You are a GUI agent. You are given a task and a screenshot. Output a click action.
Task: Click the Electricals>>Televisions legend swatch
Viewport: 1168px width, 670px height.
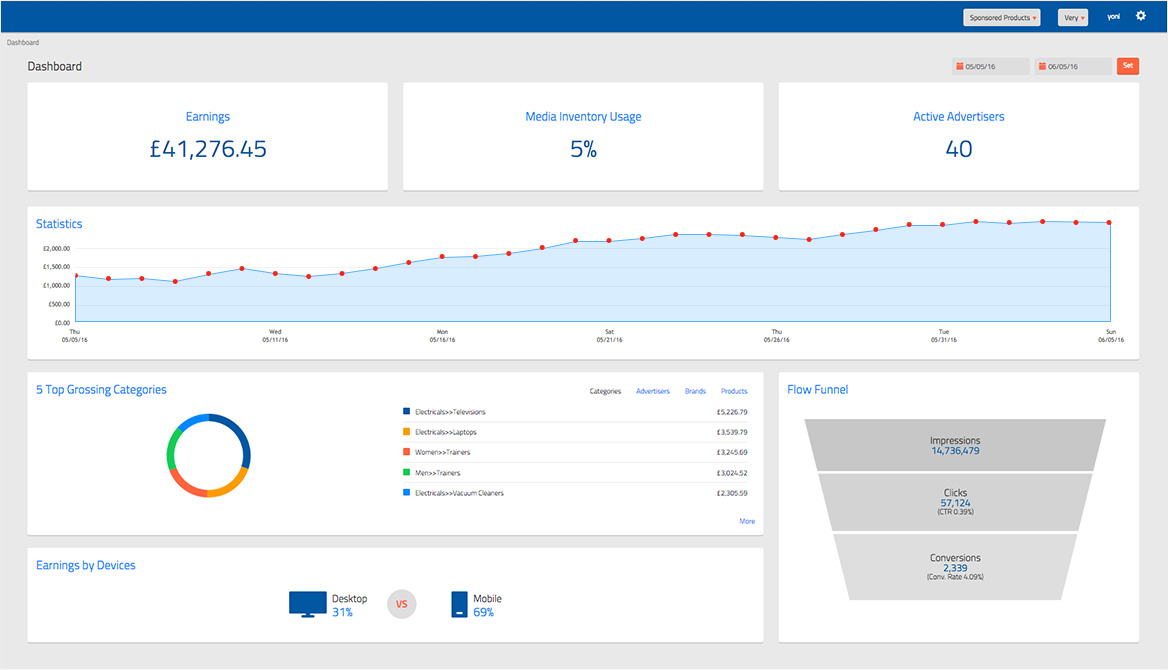tap(407, 411)
